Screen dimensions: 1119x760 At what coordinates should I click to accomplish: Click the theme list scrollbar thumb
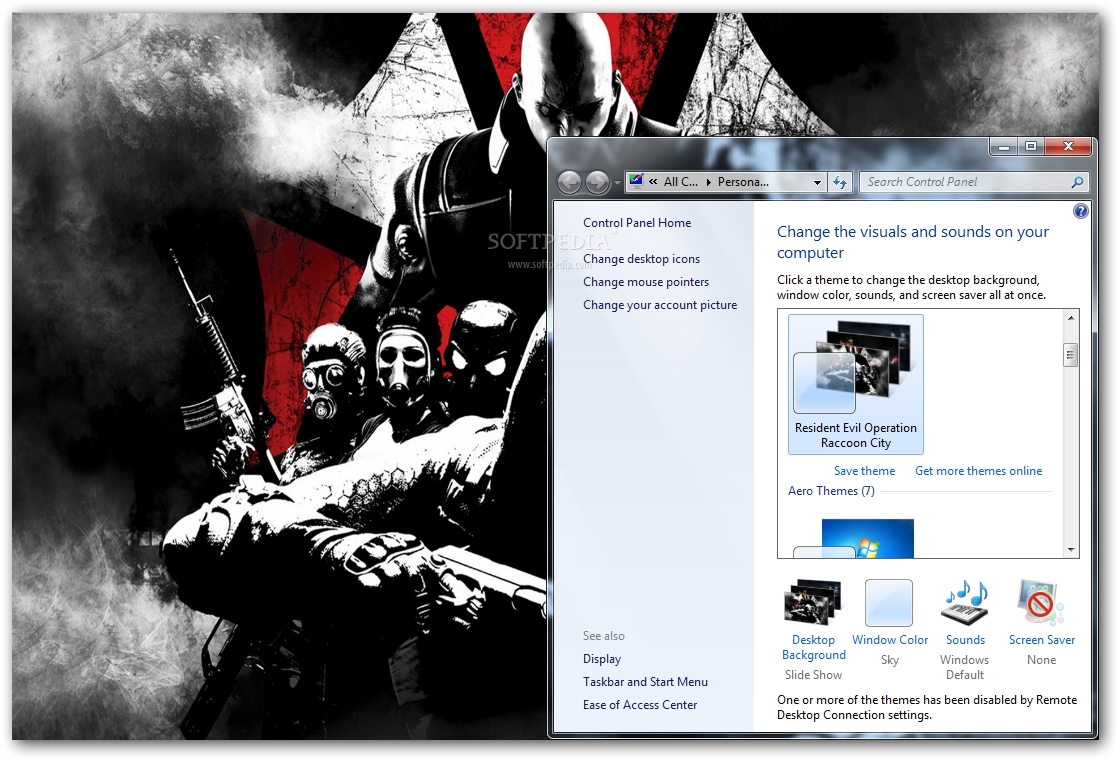click(x=1070, y=355)
